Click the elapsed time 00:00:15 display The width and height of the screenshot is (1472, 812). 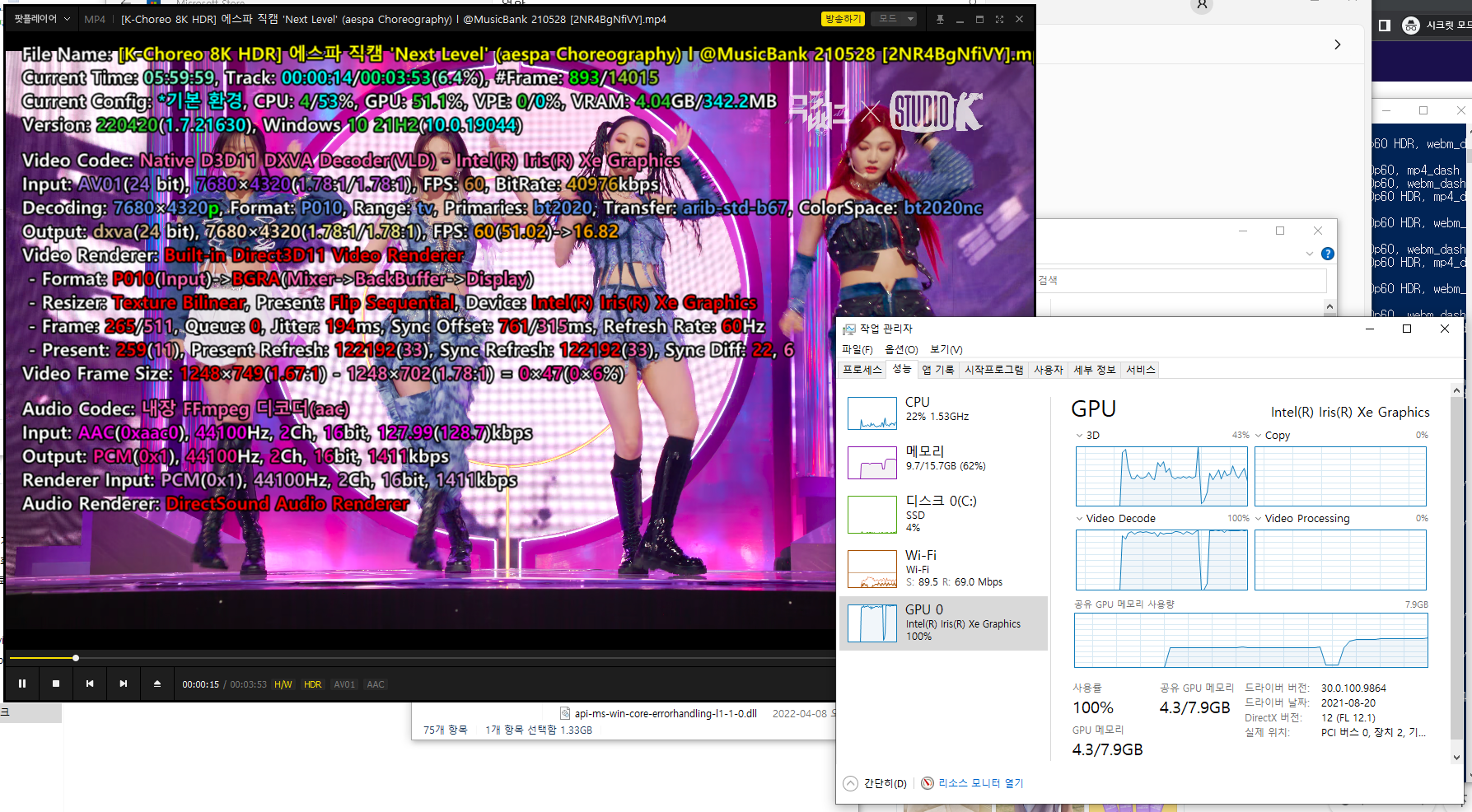(x=200, y=684)
